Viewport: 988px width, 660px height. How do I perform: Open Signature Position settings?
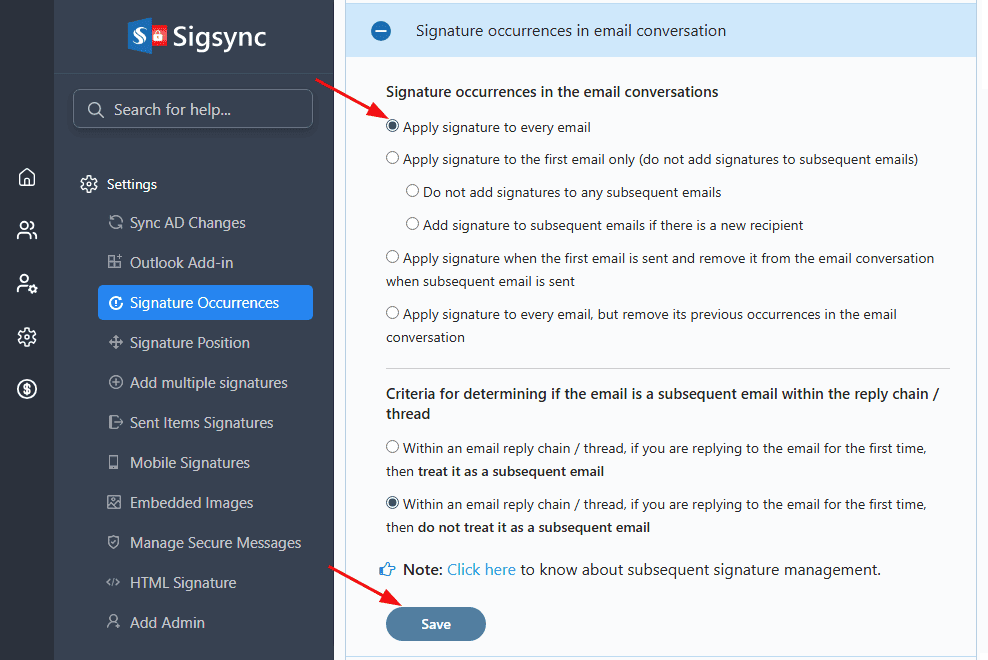coord(189,343)
